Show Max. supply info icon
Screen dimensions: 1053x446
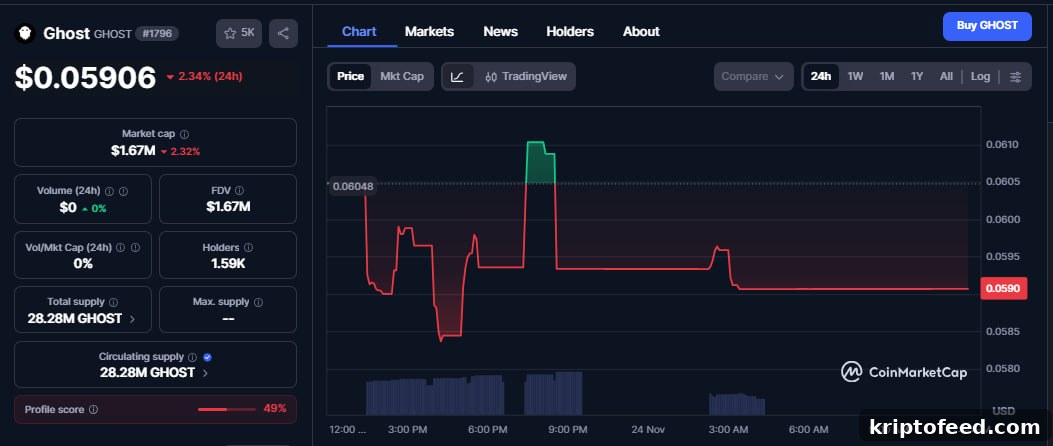[x=259, y=302]
